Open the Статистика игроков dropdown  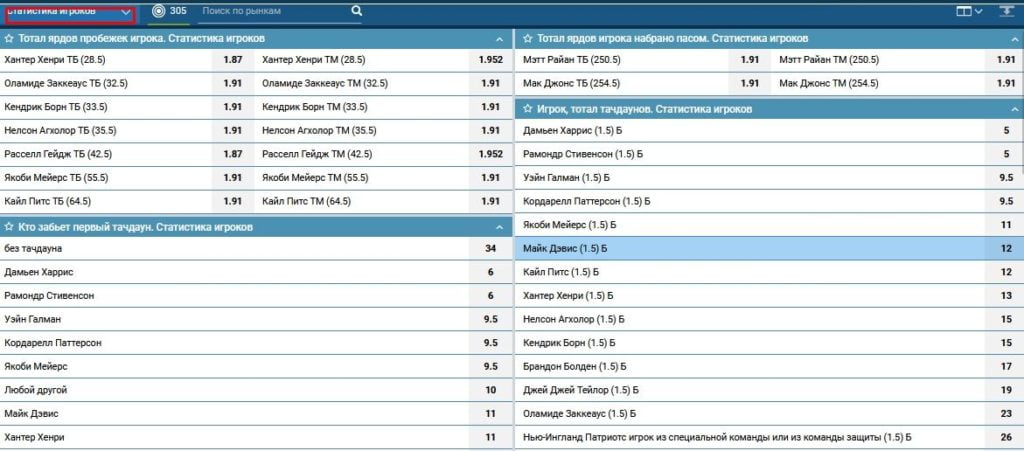coord(69,12)
